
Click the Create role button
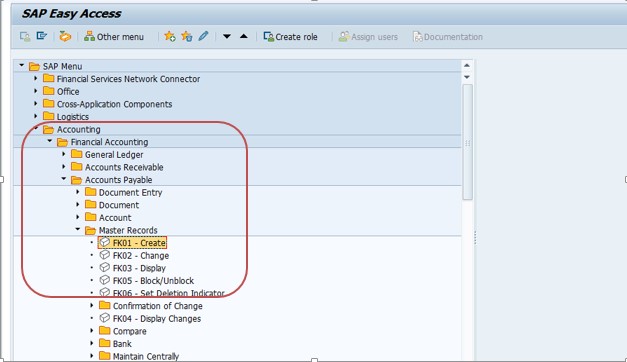290,37
